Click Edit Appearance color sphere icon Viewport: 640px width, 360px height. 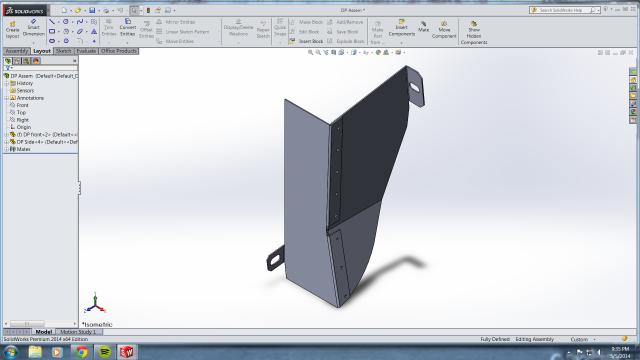pyautogui.click(x=378, y=53)
